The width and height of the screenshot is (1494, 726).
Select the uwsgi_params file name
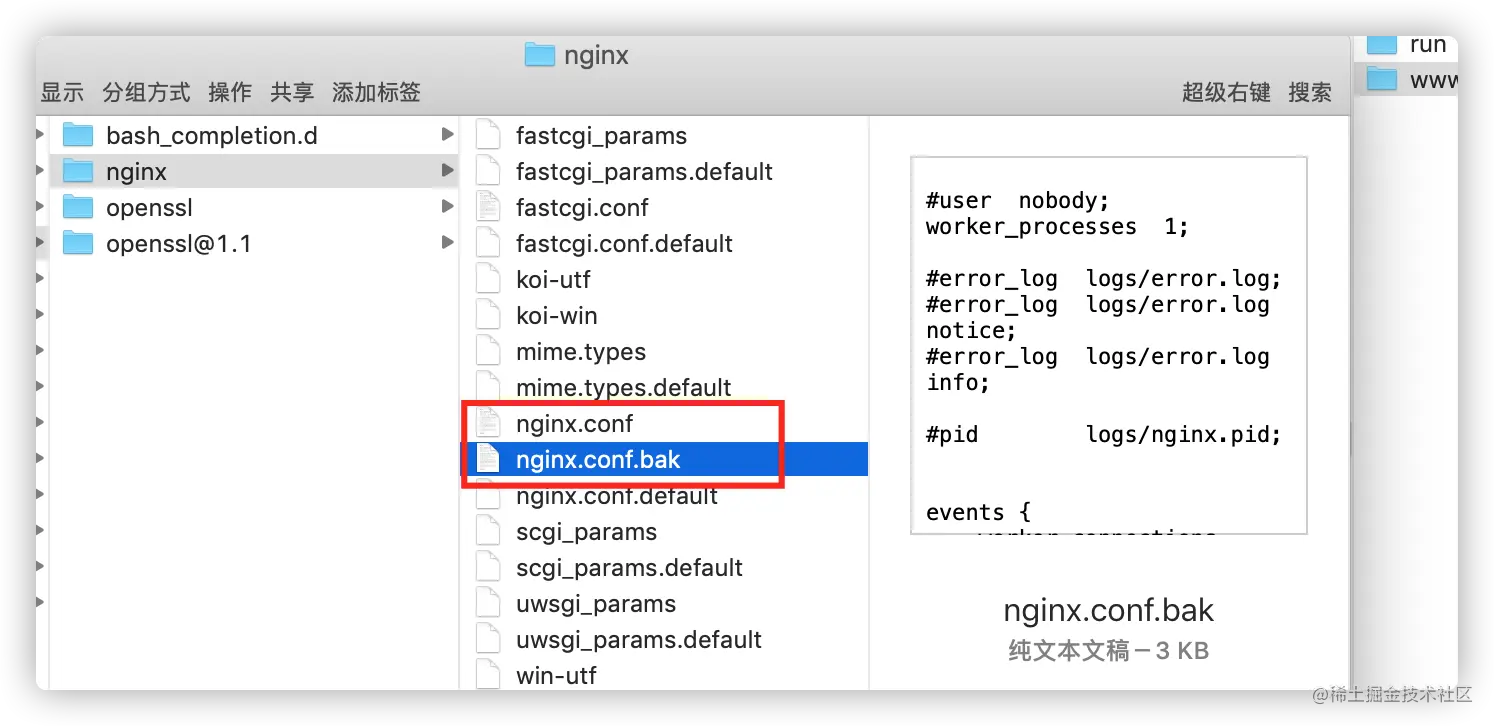pyautogui.click(x=596, y=603)
